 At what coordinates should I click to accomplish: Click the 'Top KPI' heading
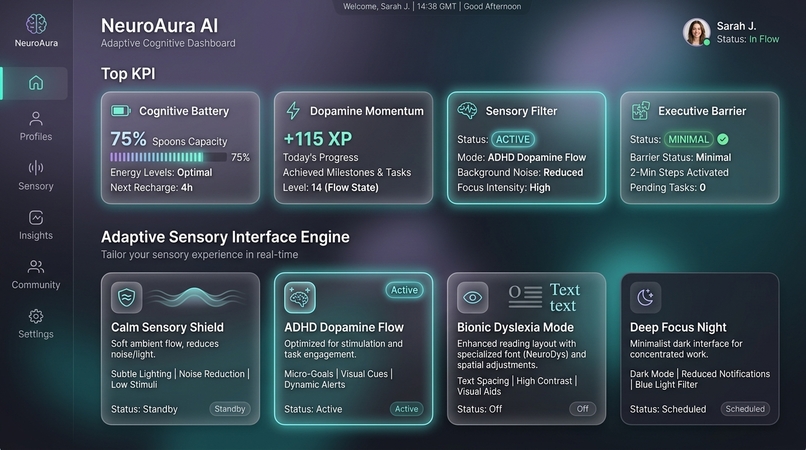(x=128, y=74)
